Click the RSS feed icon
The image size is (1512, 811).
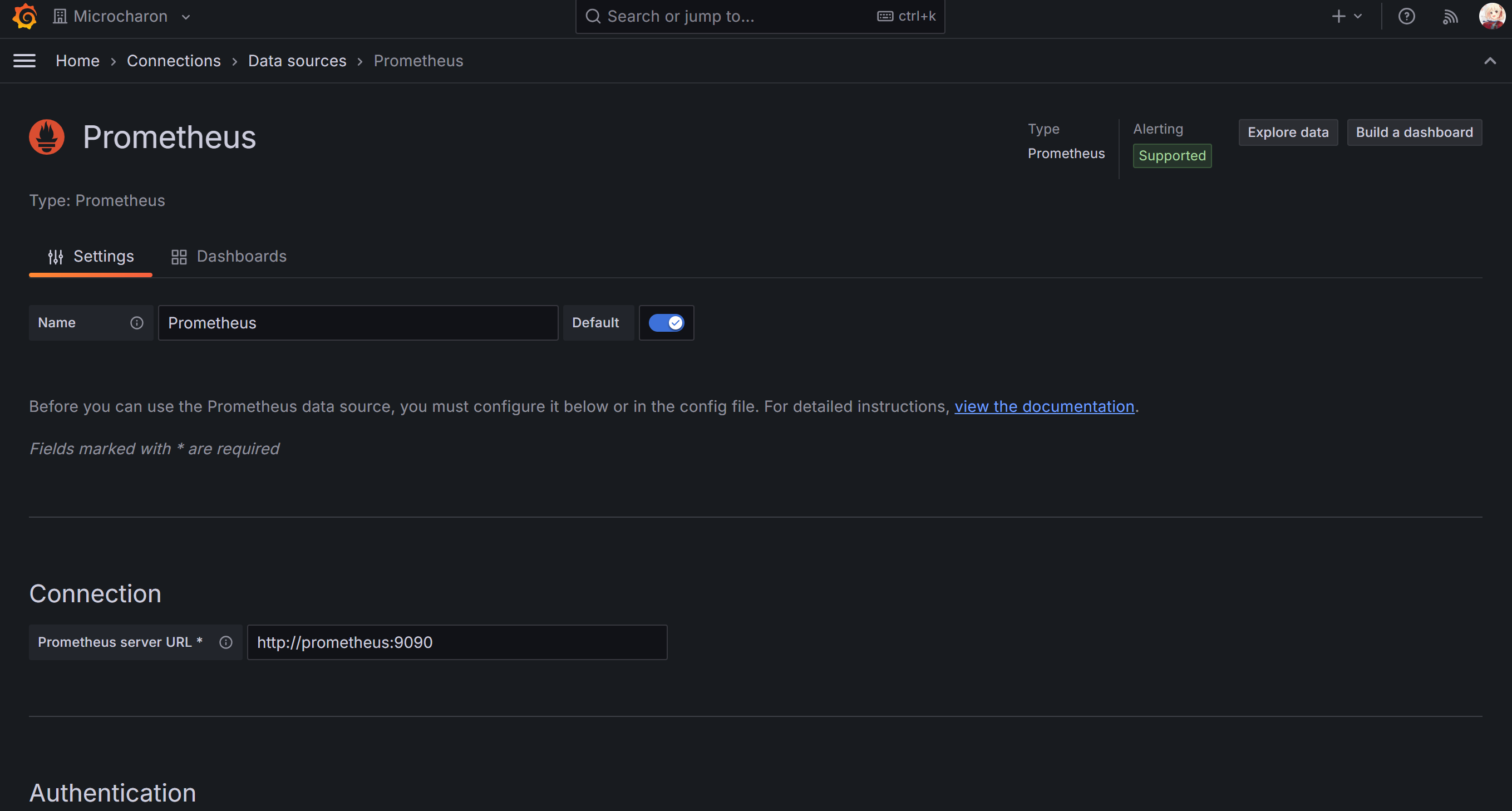(1450, 16)
